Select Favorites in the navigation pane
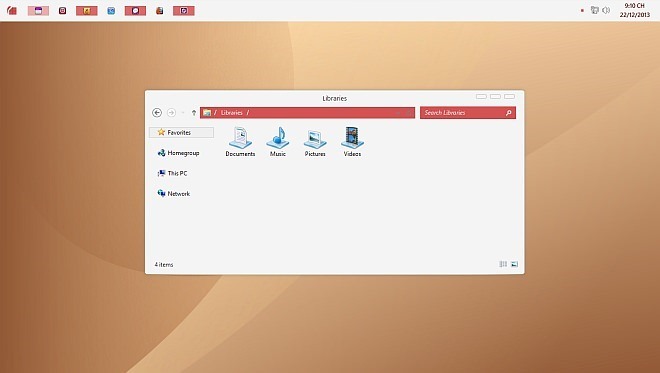This screenshot has height=373, width=660. (181, 132)
